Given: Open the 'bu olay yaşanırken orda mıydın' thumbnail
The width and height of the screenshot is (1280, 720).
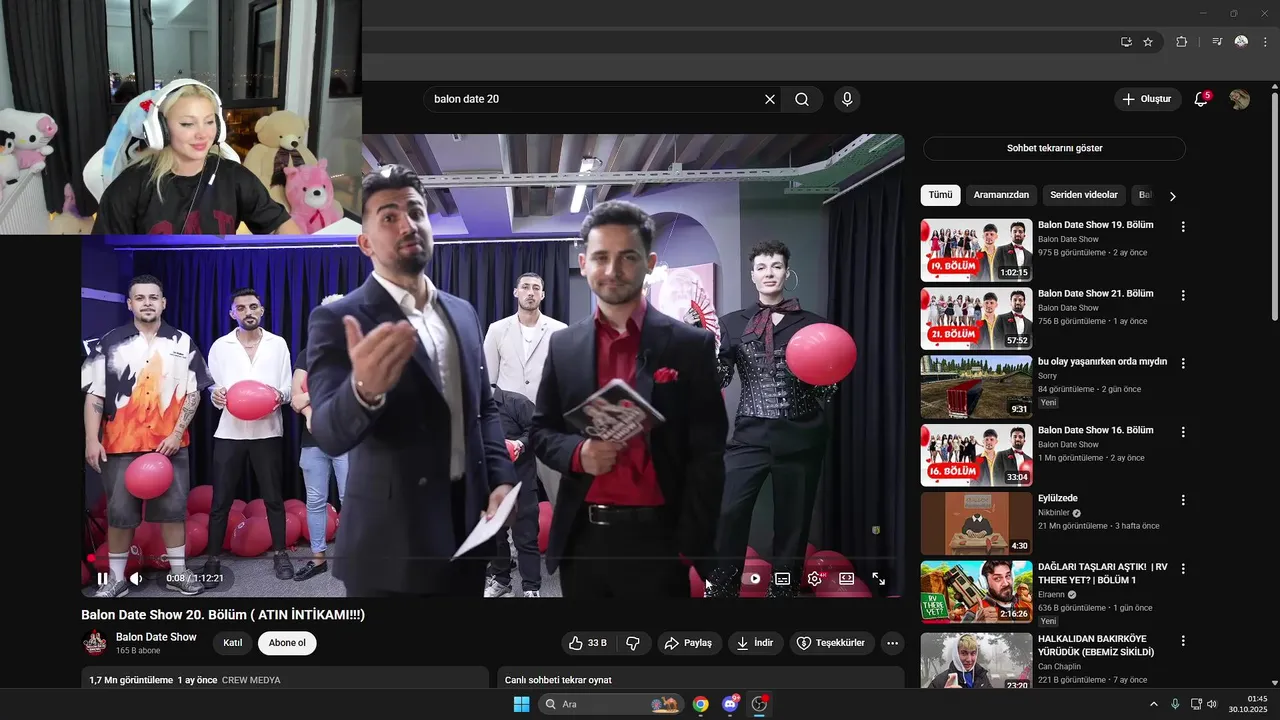Looking at the screenshot, I should coord(976,387).
